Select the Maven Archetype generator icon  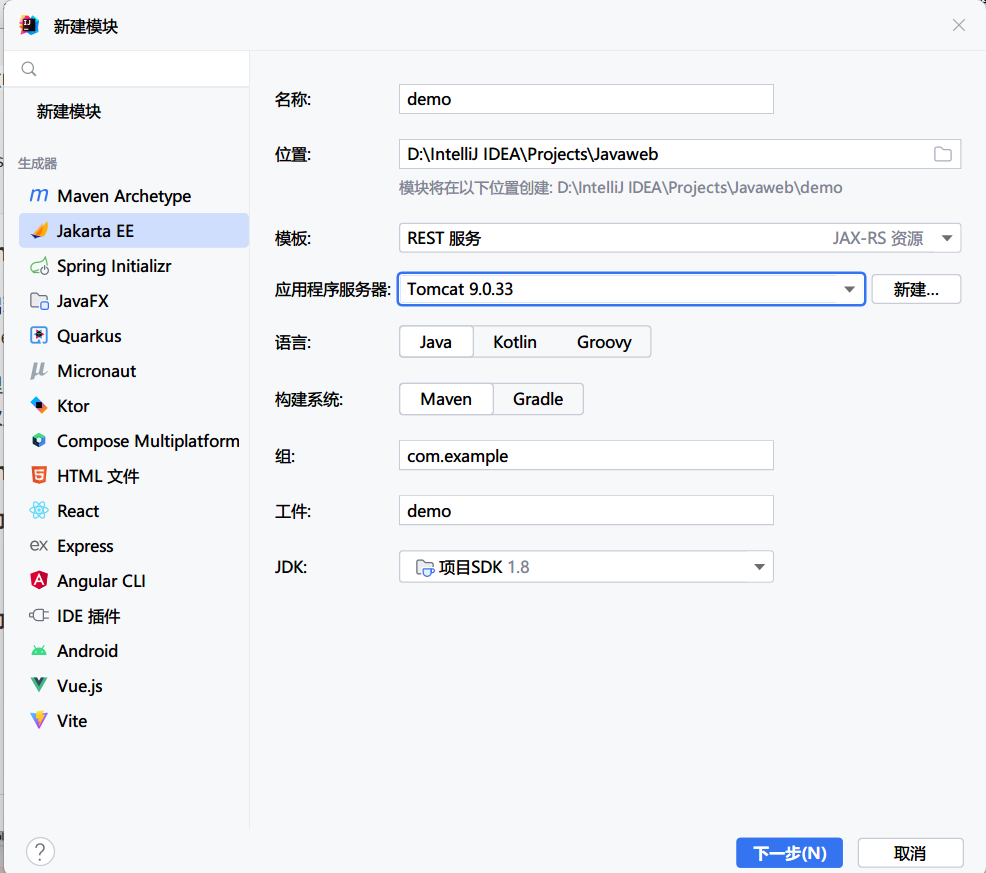click(x=39, y=196)
